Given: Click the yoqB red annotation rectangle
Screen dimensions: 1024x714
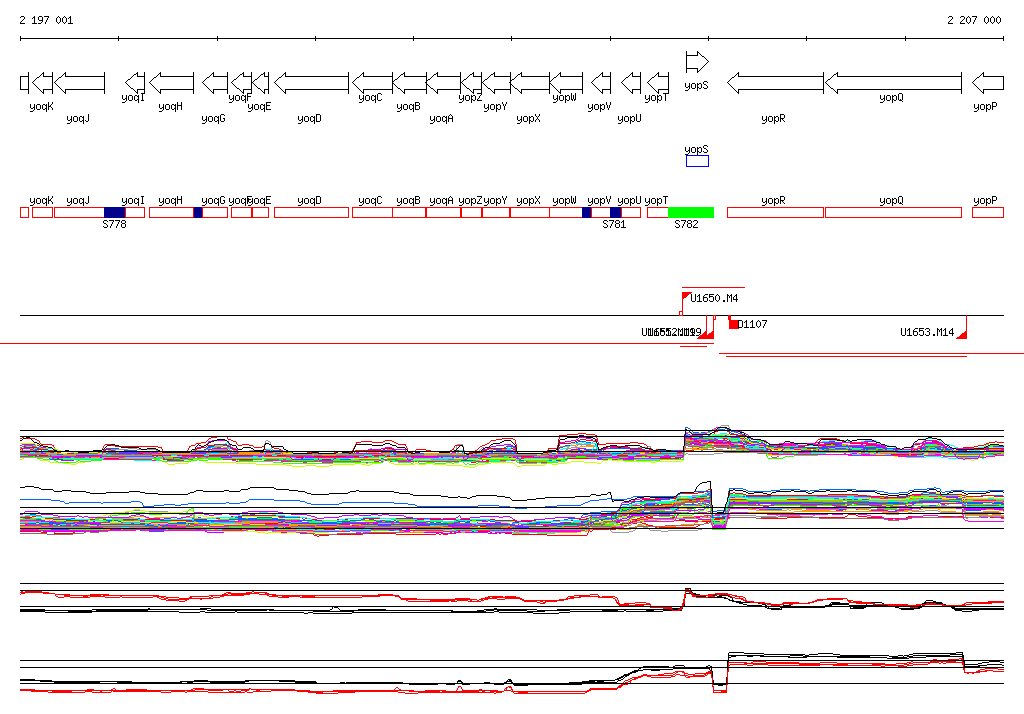Looking at the screenshot, I should click(409, 212).
